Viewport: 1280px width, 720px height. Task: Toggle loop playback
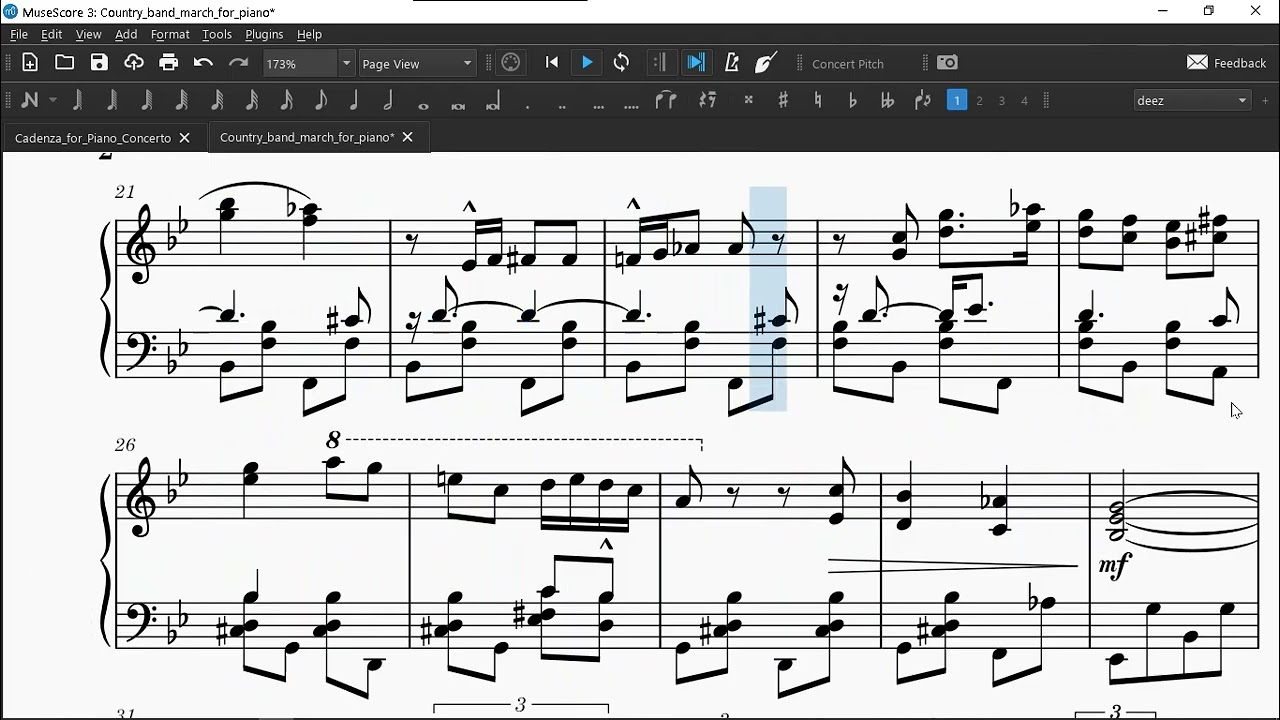(621, 63)
